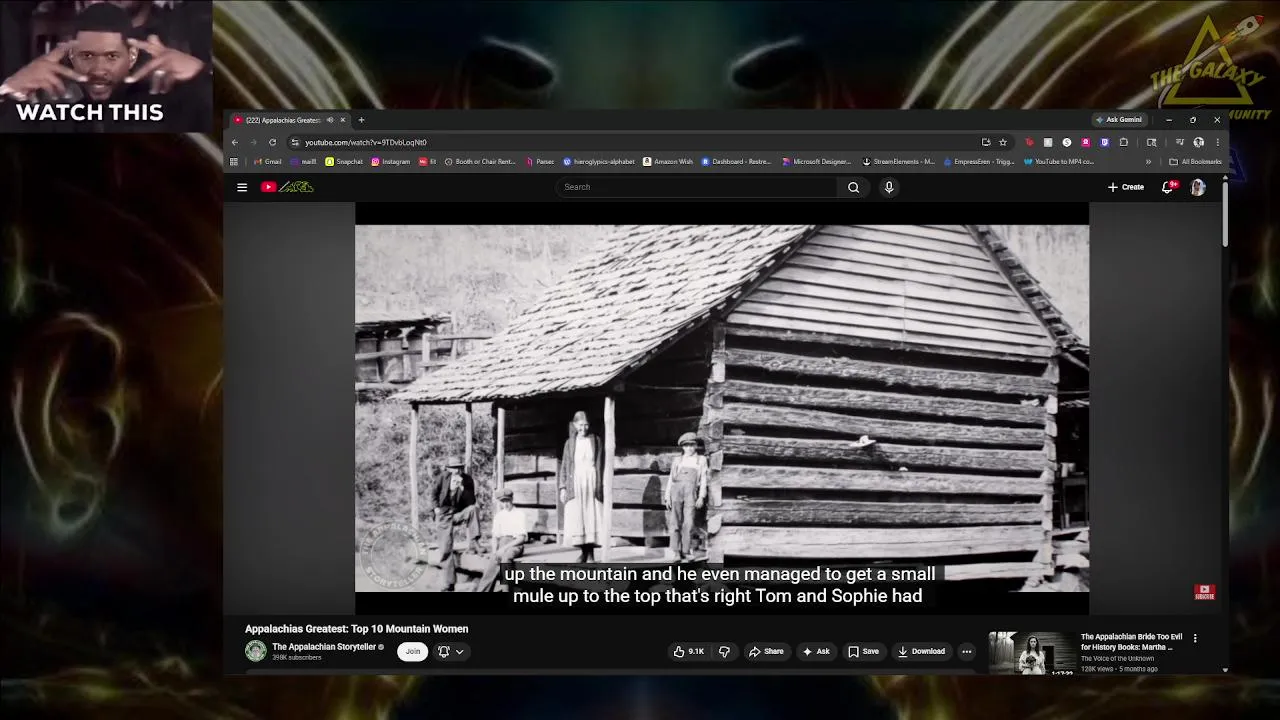Open the white circular S extension icon

click(1067, 142)
